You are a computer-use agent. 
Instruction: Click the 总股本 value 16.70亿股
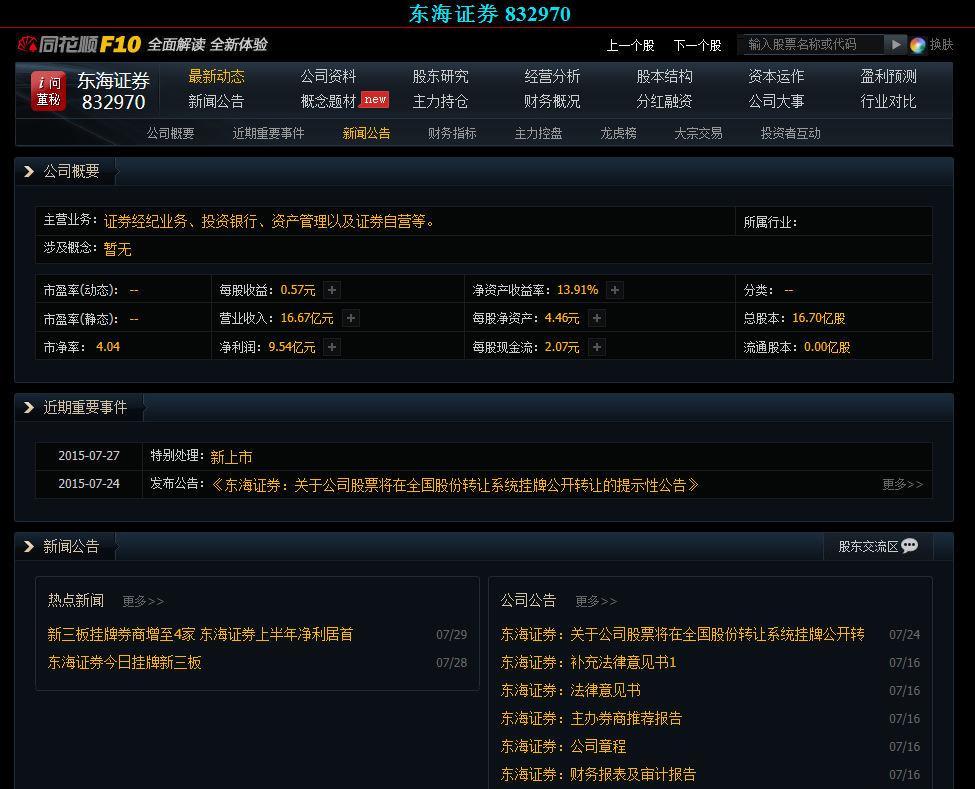(x=818, y=318)
